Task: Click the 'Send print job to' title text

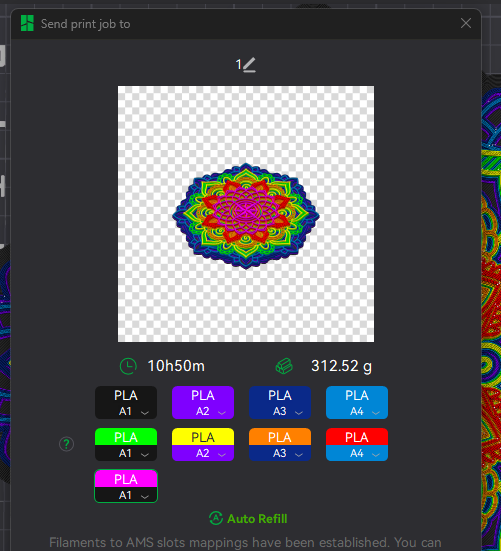Action: [x=85, y=24]
